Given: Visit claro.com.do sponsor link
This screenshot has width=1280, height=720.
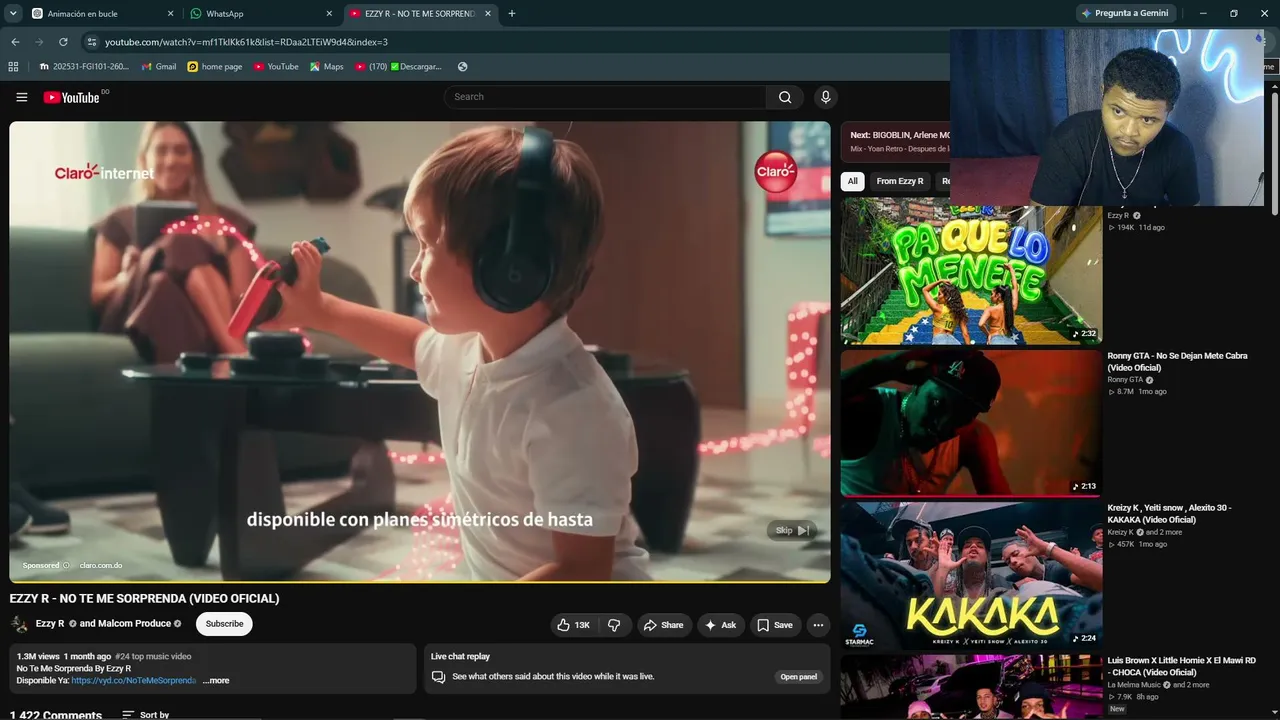Looking at the screenshot, I should (101, 566).
